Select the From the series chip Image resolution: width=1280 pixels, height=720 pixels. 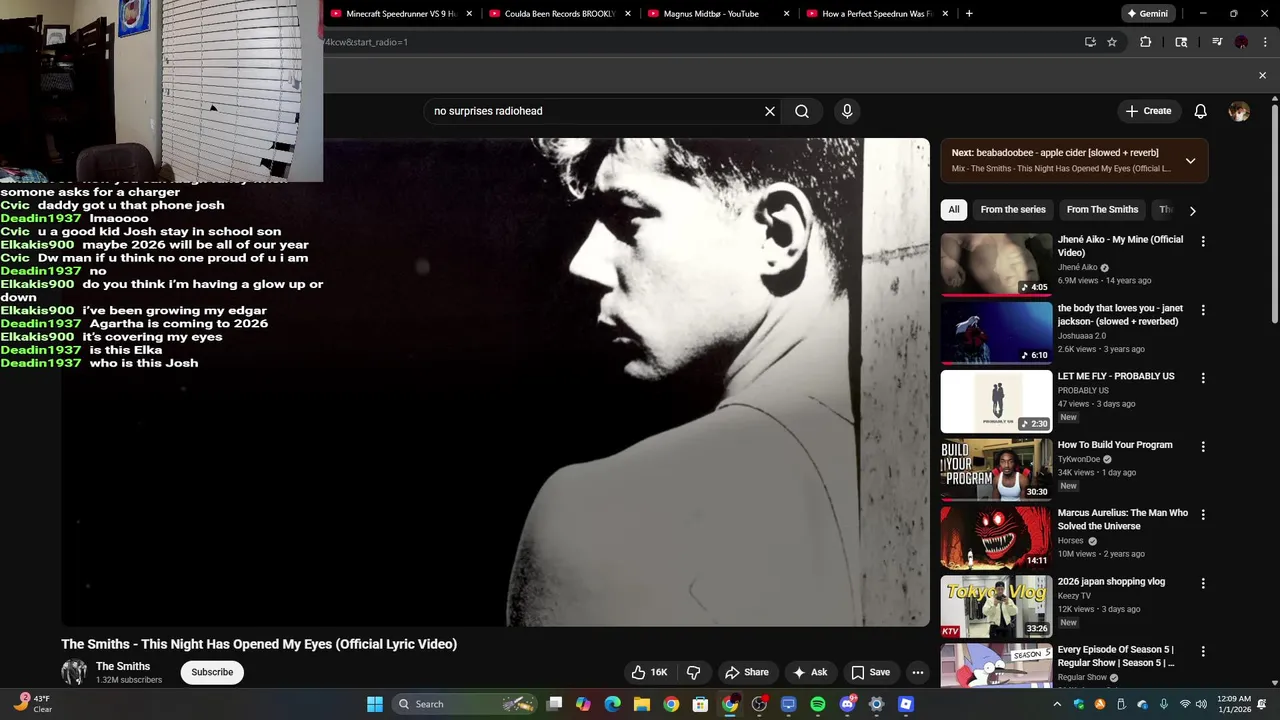click(1013, 210)
